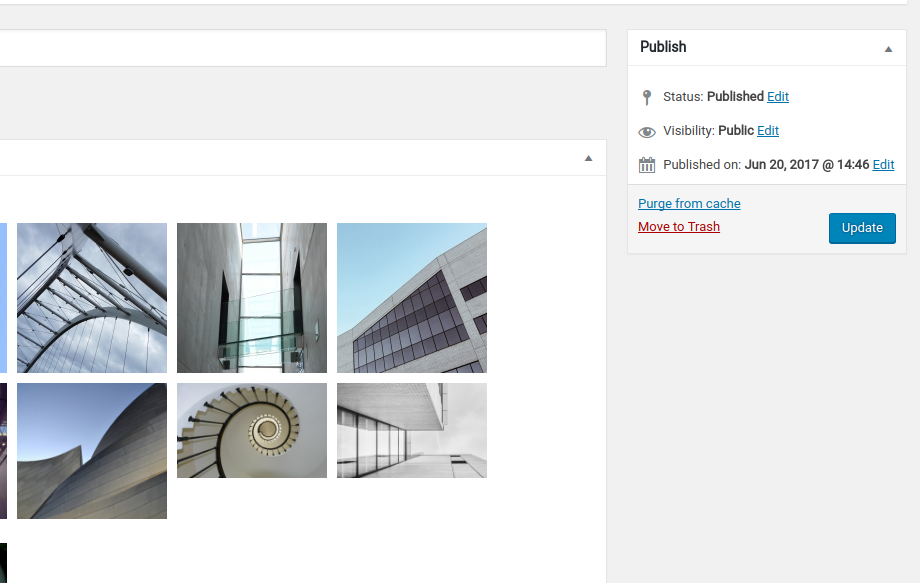920x583 pixels.
Task: Click the calendar icon beside Published on
Action: (x=647, y=165)
